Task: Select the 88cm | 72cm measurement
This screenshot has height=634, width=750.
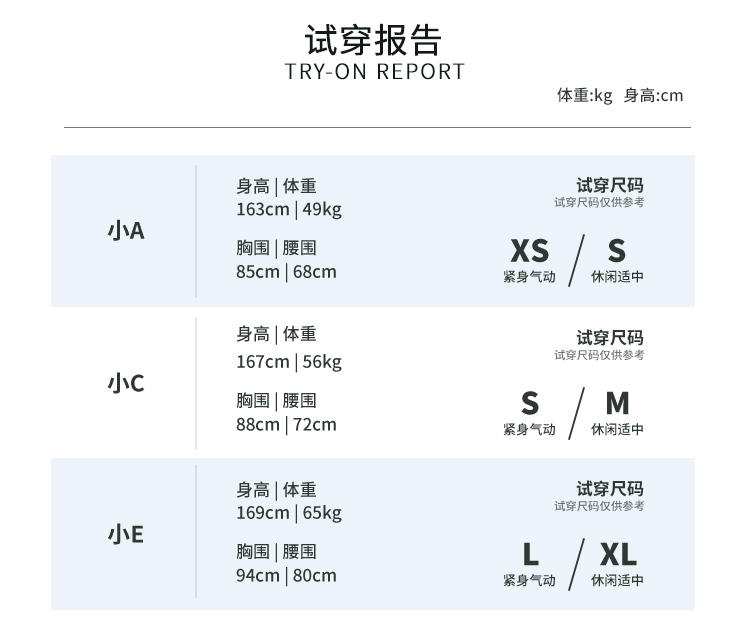Action: point(286,424)
